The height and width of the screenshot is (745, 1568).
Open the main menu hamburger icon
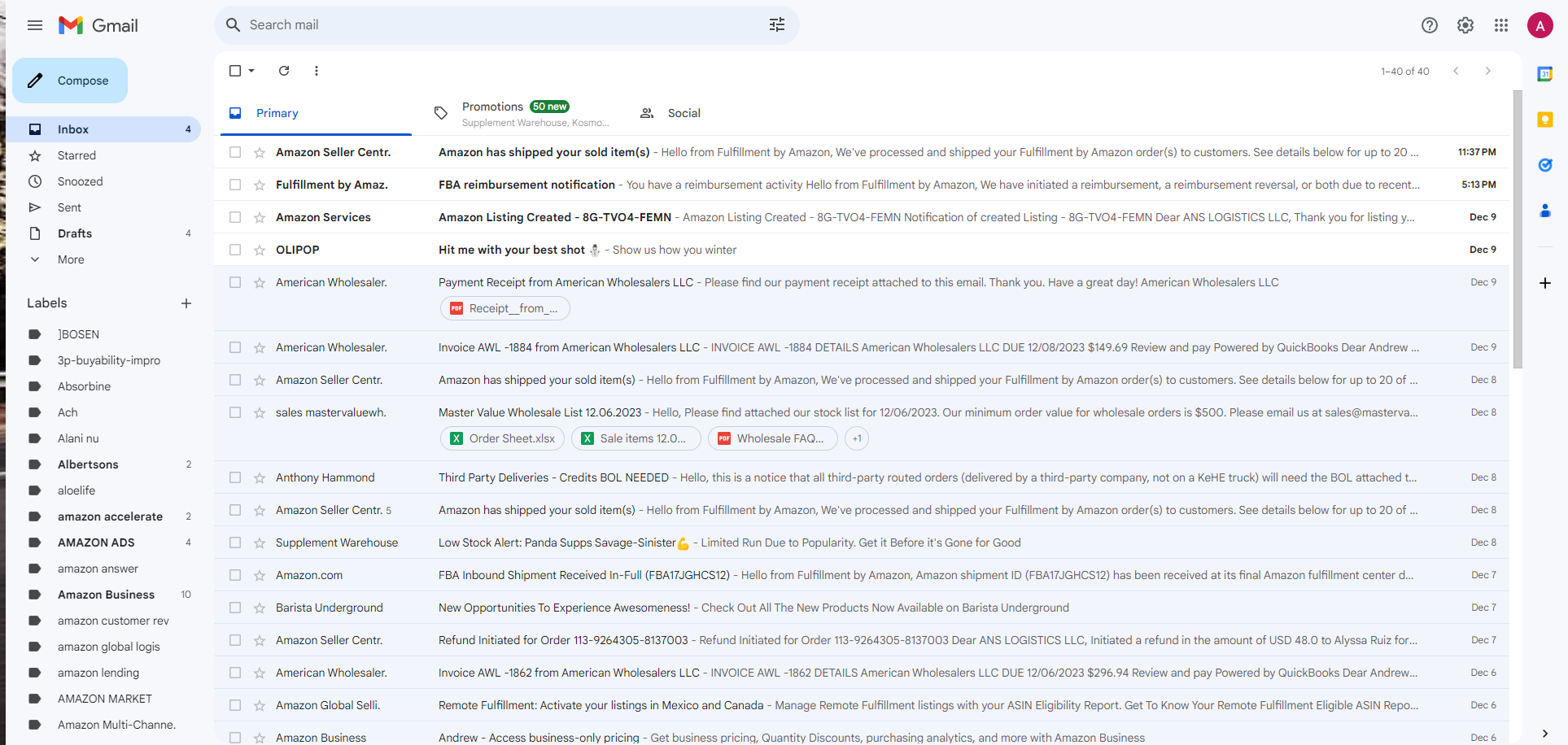tap(35, 25)
